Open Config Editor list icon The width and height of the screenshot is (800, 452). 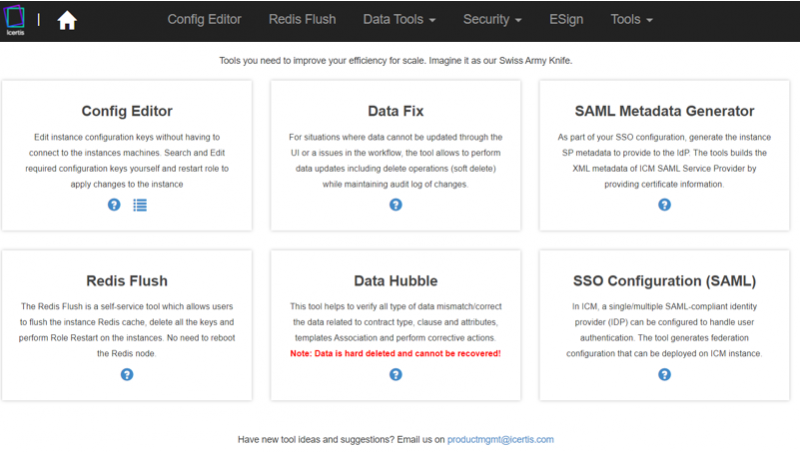(x=140, y=205)
